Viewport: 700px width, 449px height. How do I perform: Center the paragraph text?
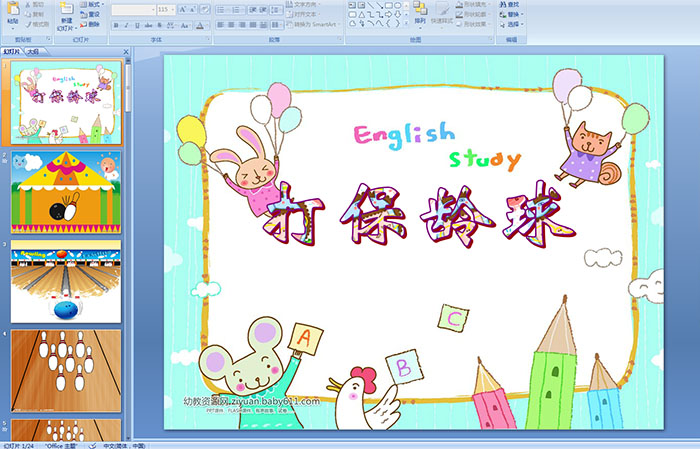click(231, 25)
